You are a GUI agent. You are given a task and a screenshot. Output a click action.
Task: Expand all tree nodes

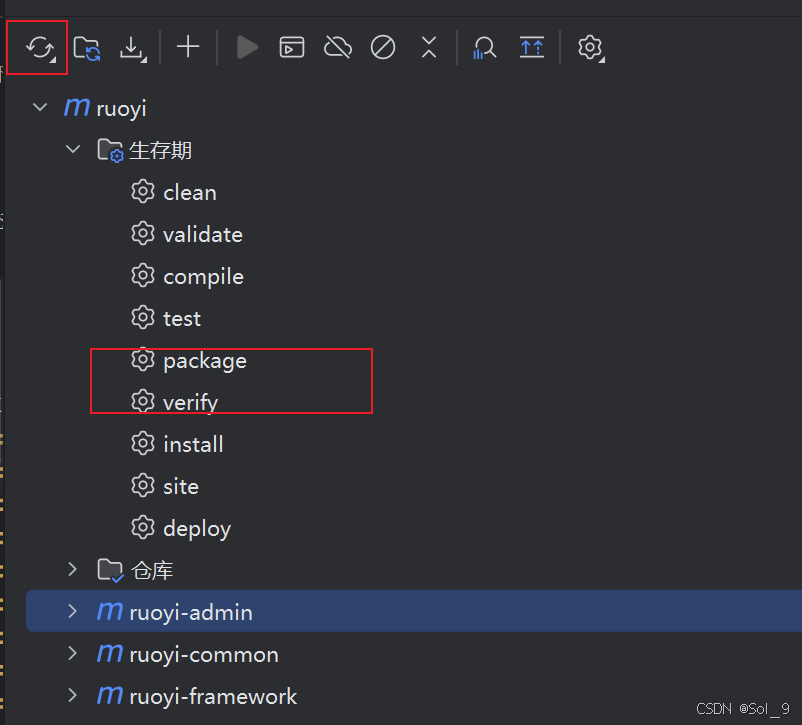point(532,47)
